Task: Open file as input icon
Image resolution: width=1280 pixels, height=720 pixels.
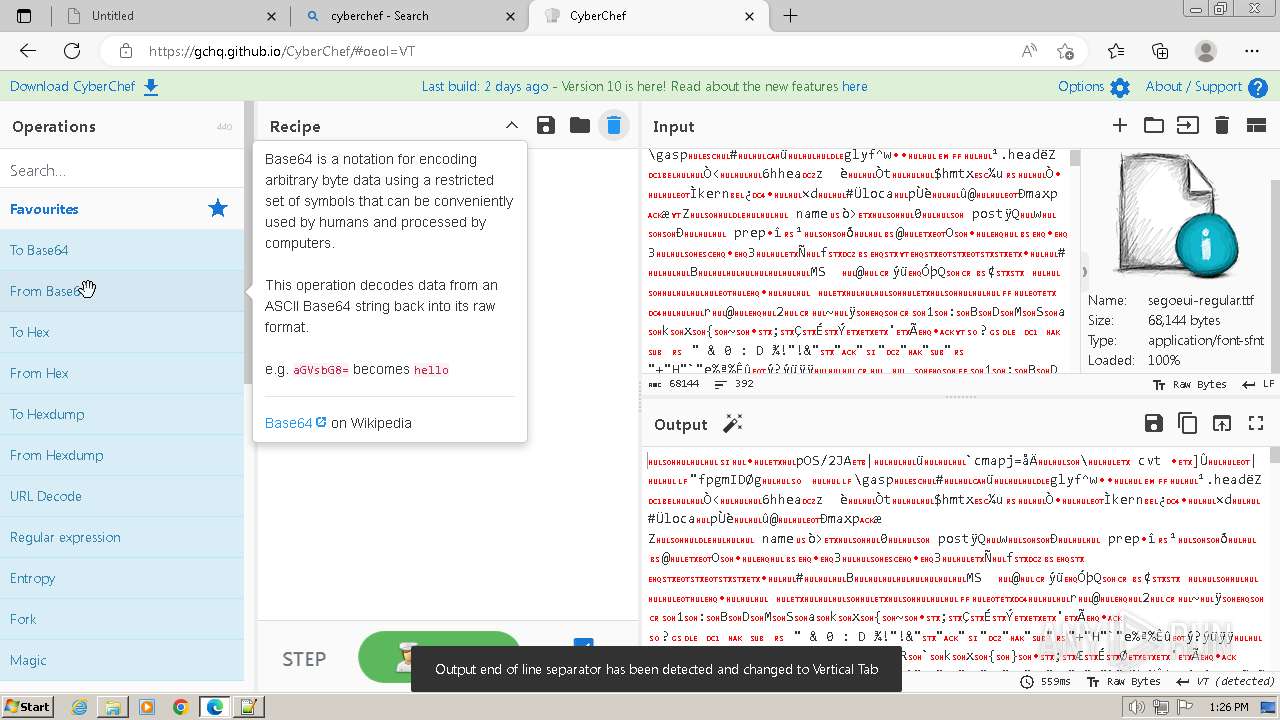Action: point(1187,125)
